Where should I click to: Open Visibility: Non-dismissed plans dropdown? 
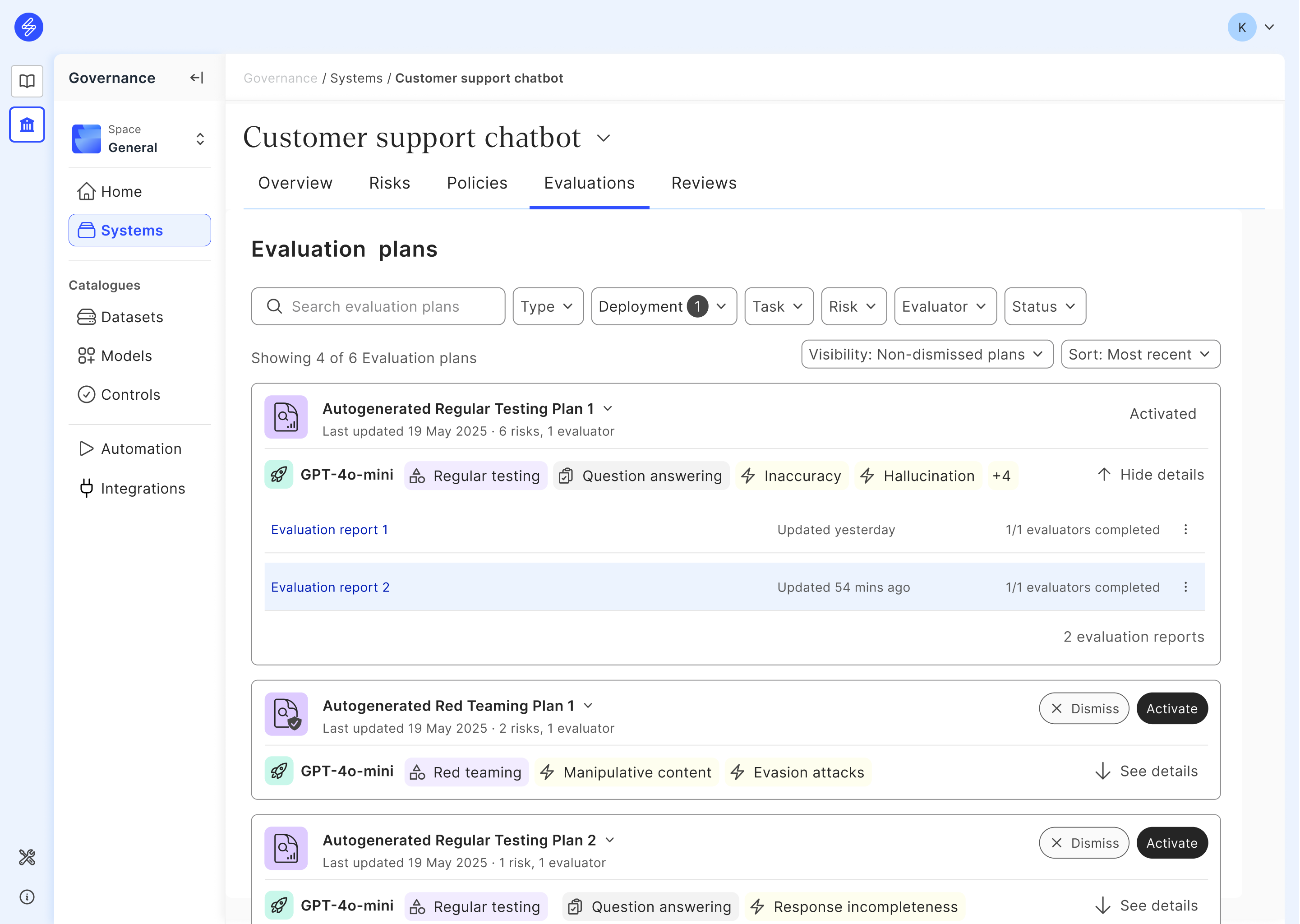(927, 355)
